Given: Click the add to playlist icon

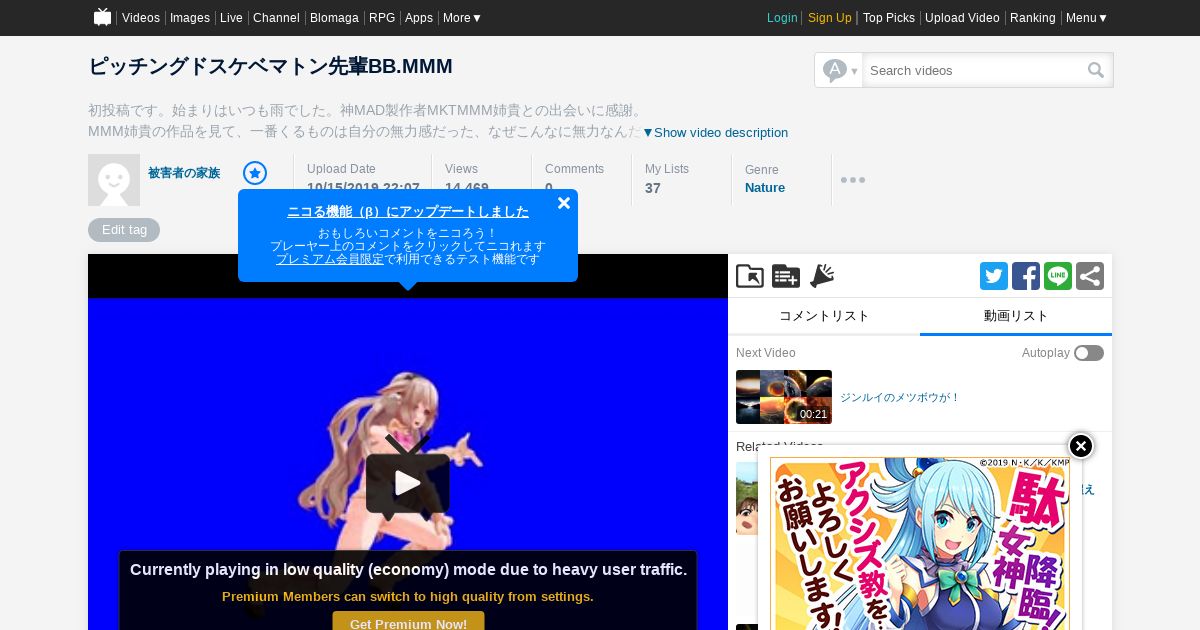Looking at the screenshot, I should [x=786, y=276].
